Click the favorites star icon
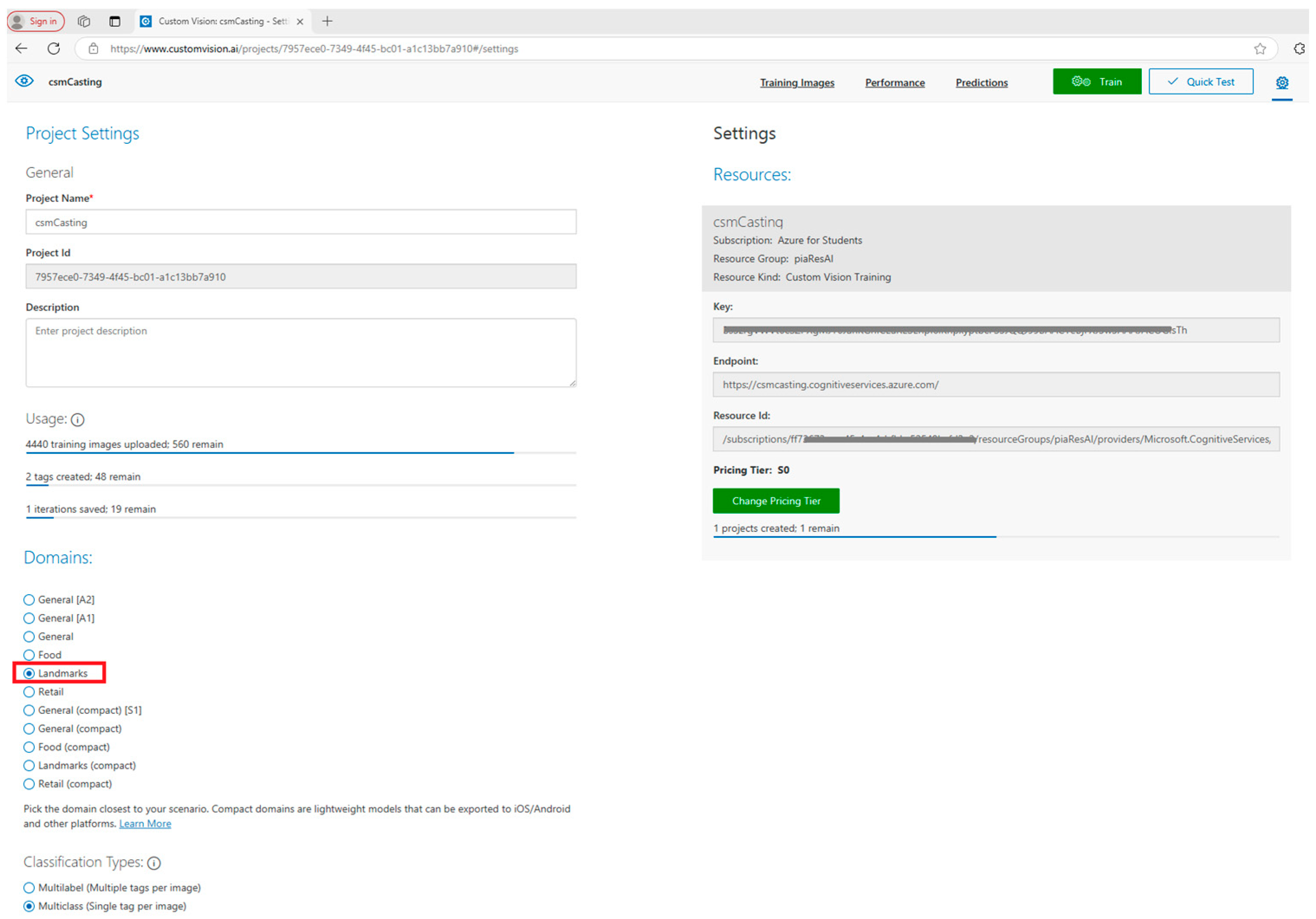 (x=1259, y=49)
